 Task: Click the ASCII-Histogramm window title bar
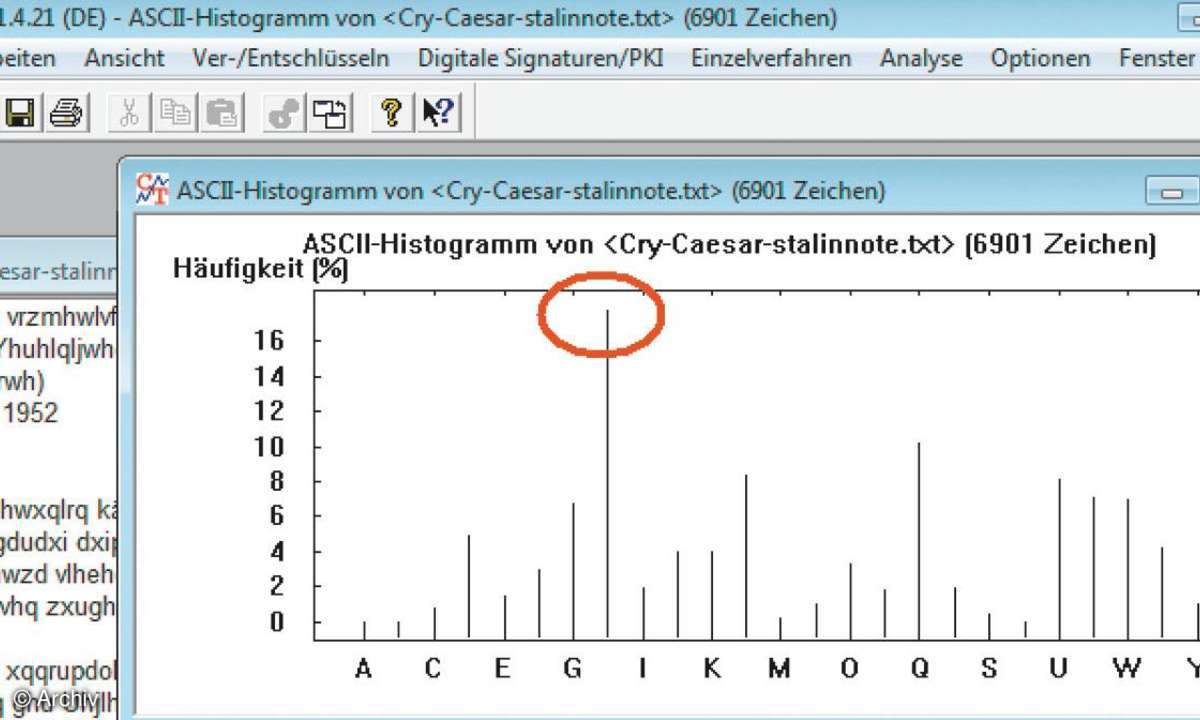(x=660, y=190)
